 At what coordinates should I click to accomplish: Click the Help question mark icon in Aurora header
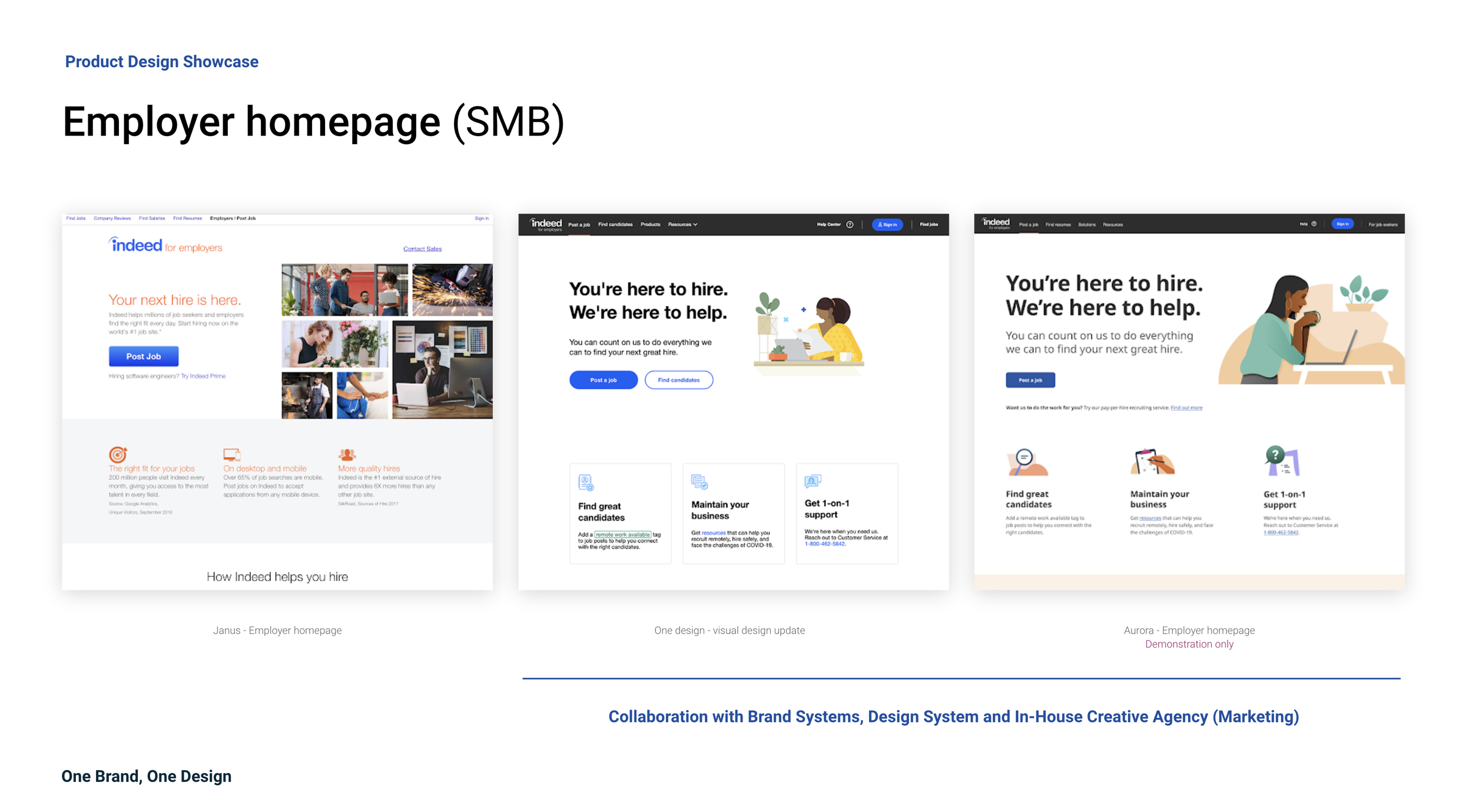1314,224
